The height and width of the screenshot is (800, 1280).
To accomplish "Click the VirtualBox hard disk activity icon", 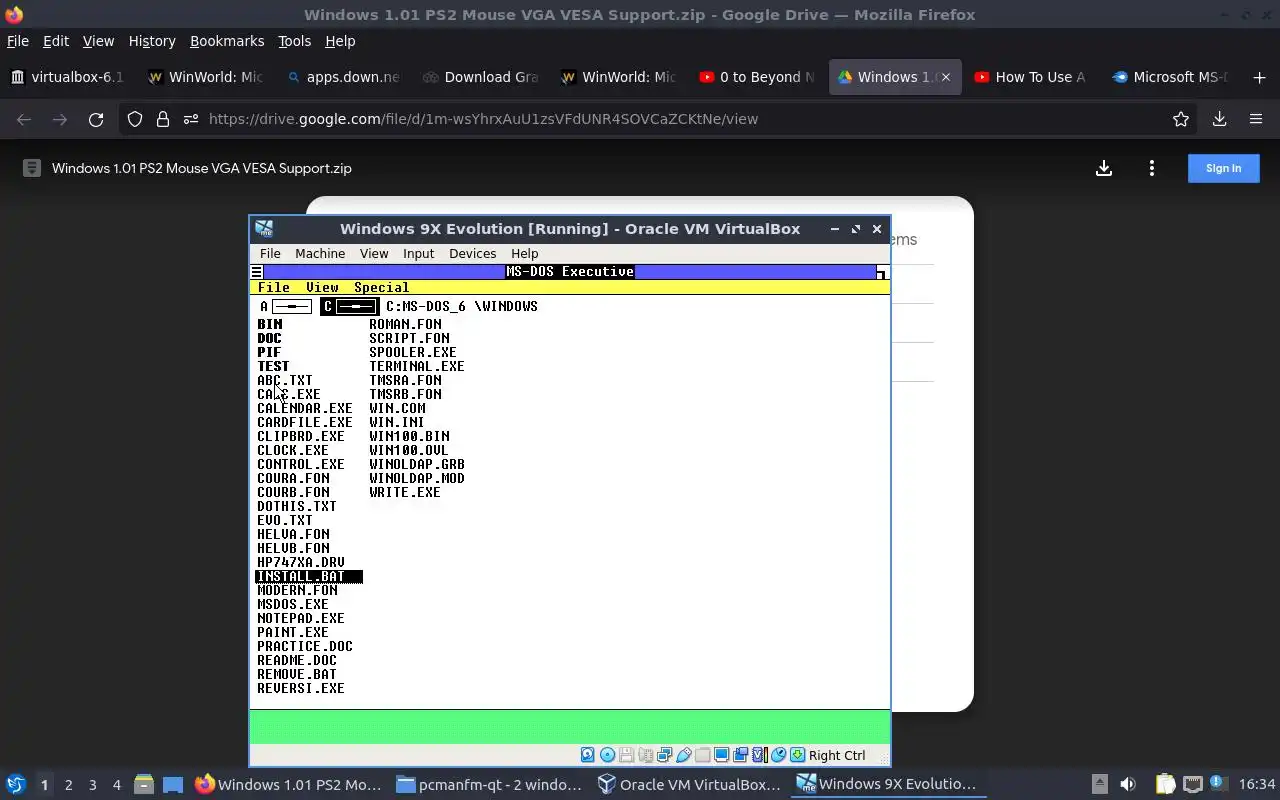I will 588,755.
